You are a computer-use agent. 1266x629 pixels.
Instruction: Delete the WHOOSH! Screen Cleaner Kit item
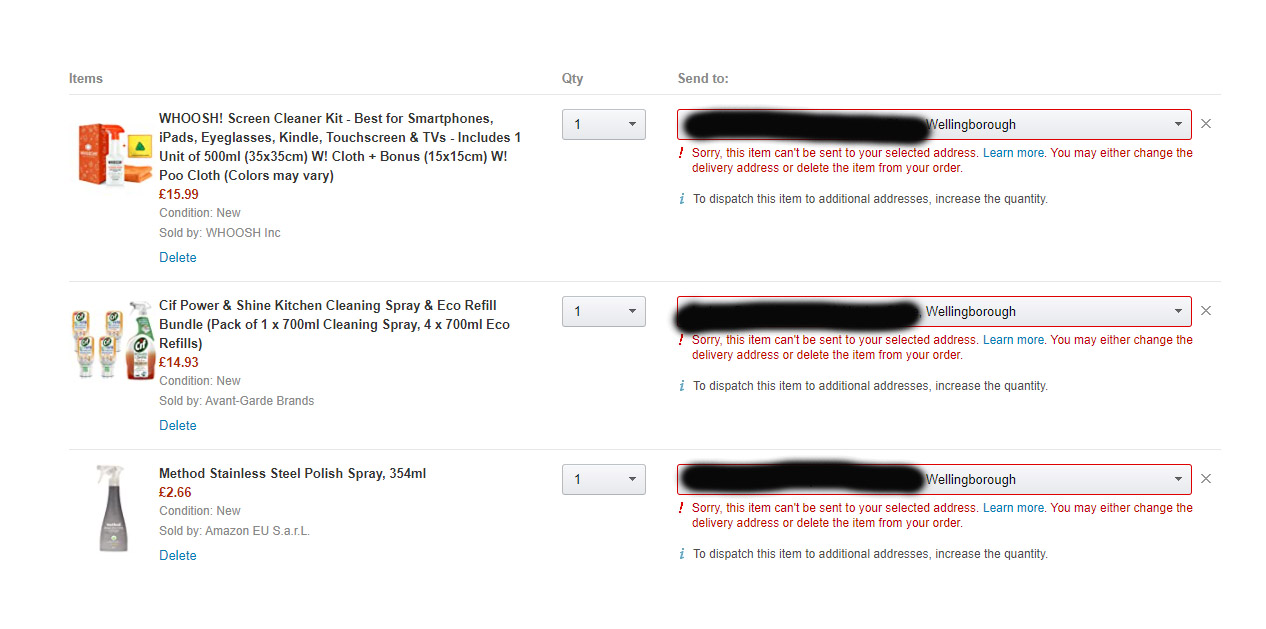178,258
